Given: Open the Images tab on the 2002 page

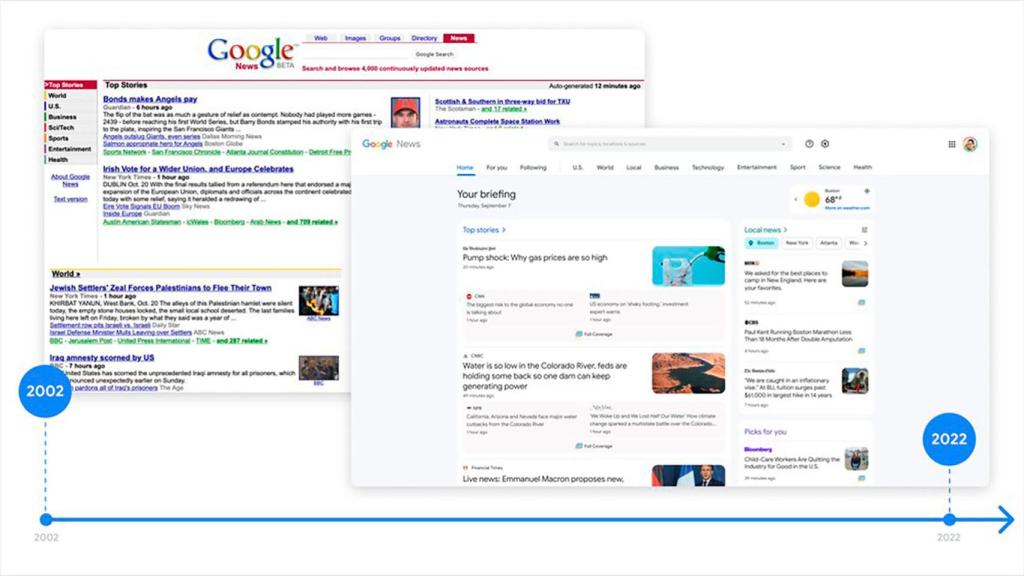Looking at the screenshot, I should click(x=355, y=37).
